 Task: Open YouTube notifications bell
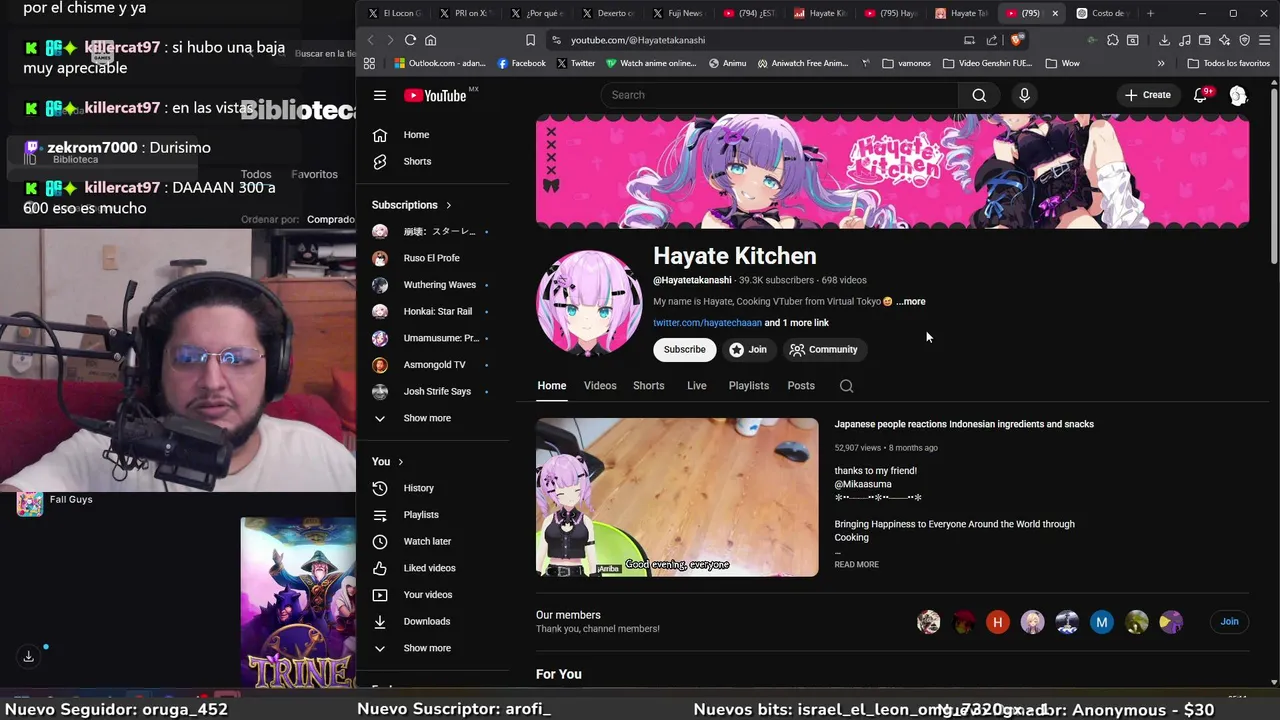(x=1201, y=95)
